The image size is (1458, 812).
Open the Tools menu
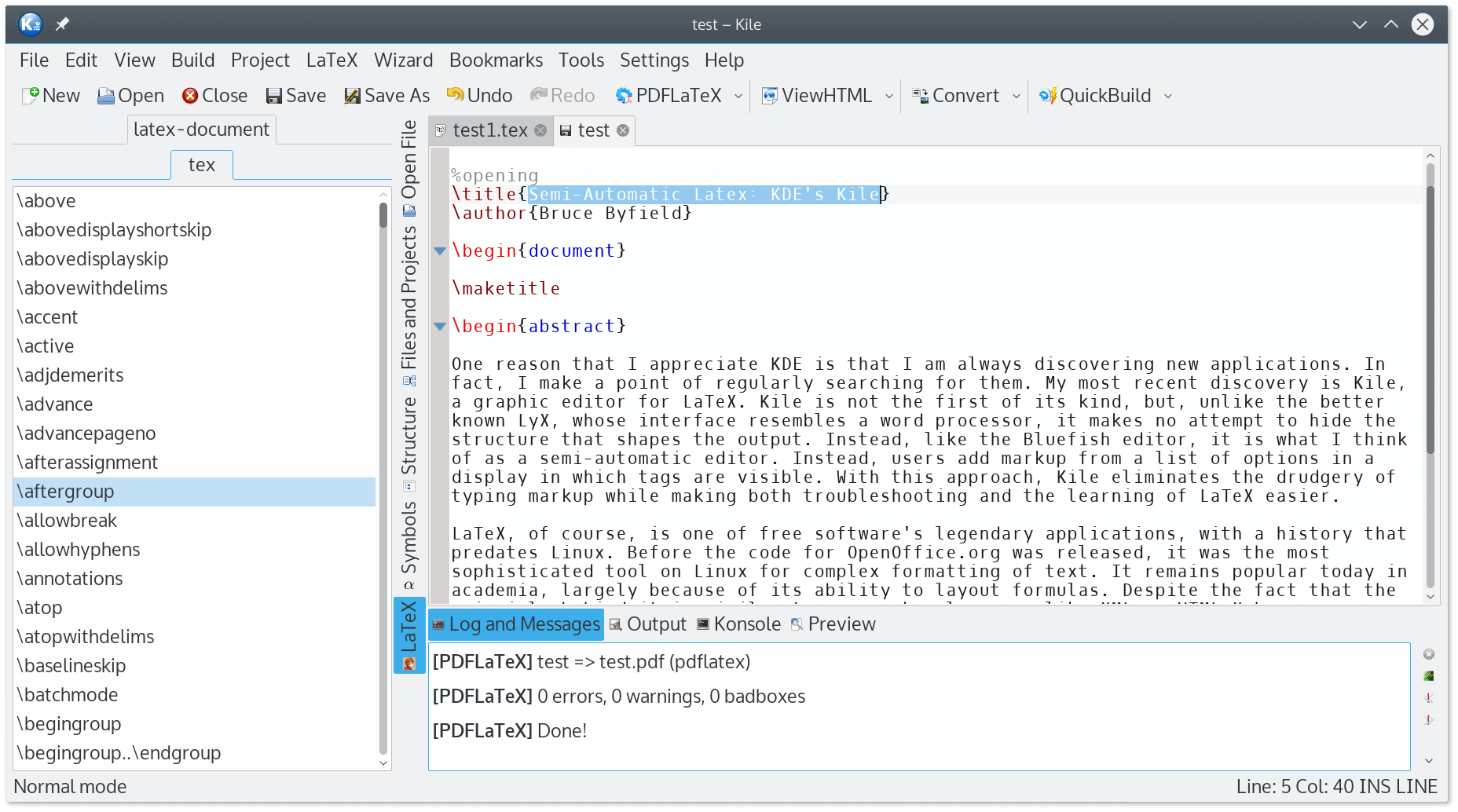(x=581, y=60)
